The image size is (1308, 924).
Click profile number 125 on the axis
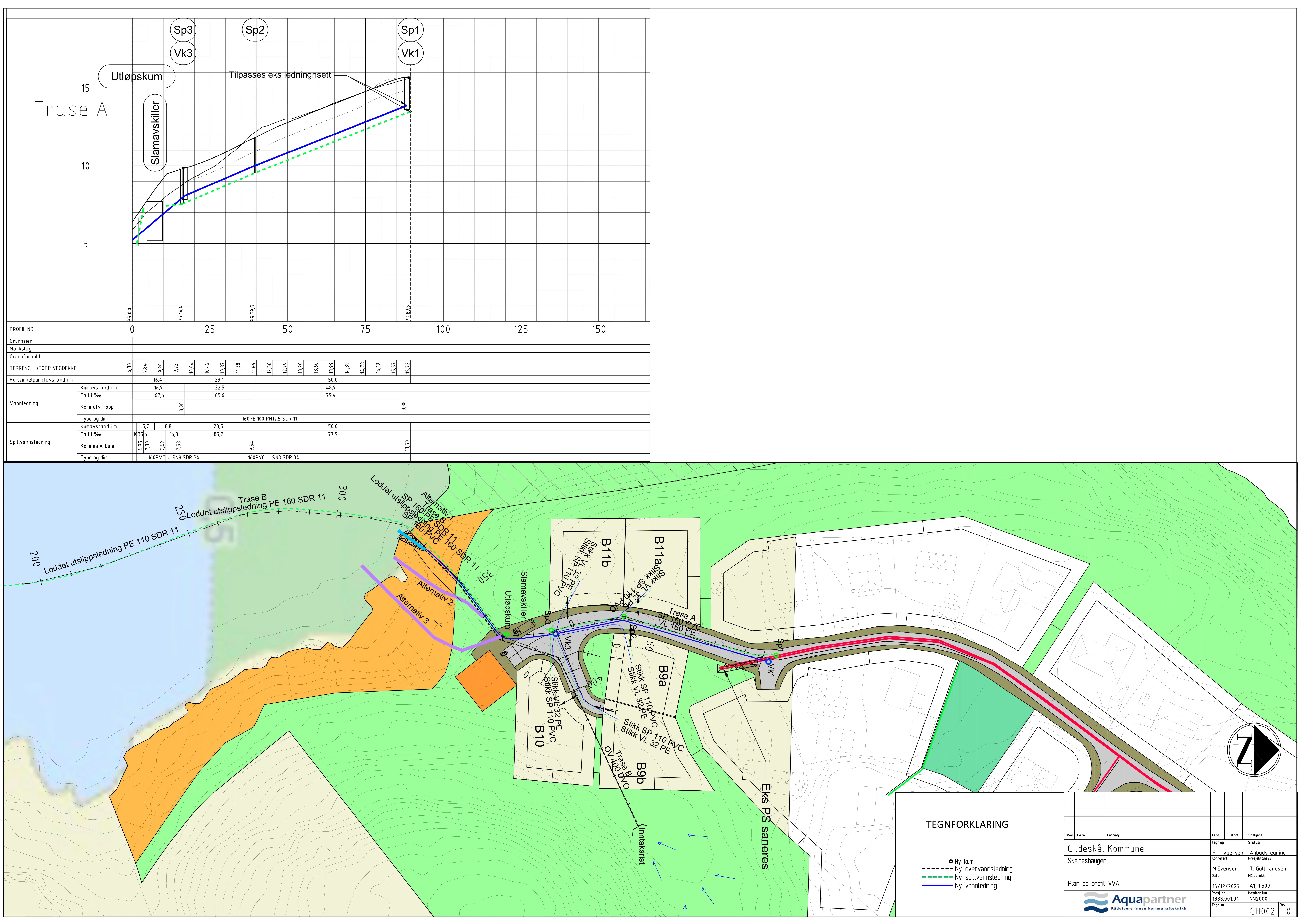point(521,329)
